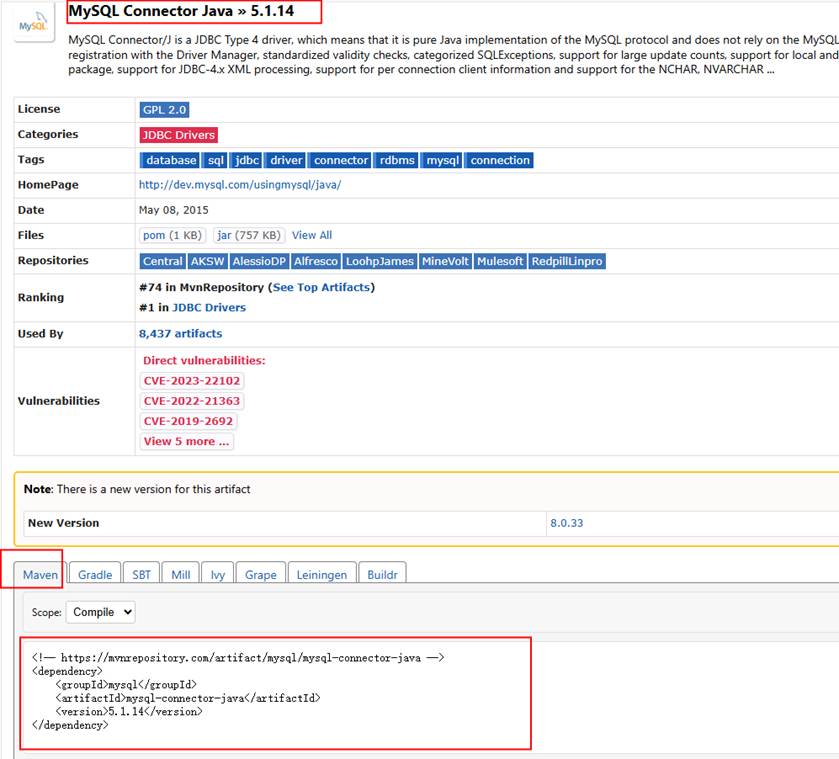Download the jar (757 KB) file
Viewport: 839px width, 759px height.
click(249, 235)
